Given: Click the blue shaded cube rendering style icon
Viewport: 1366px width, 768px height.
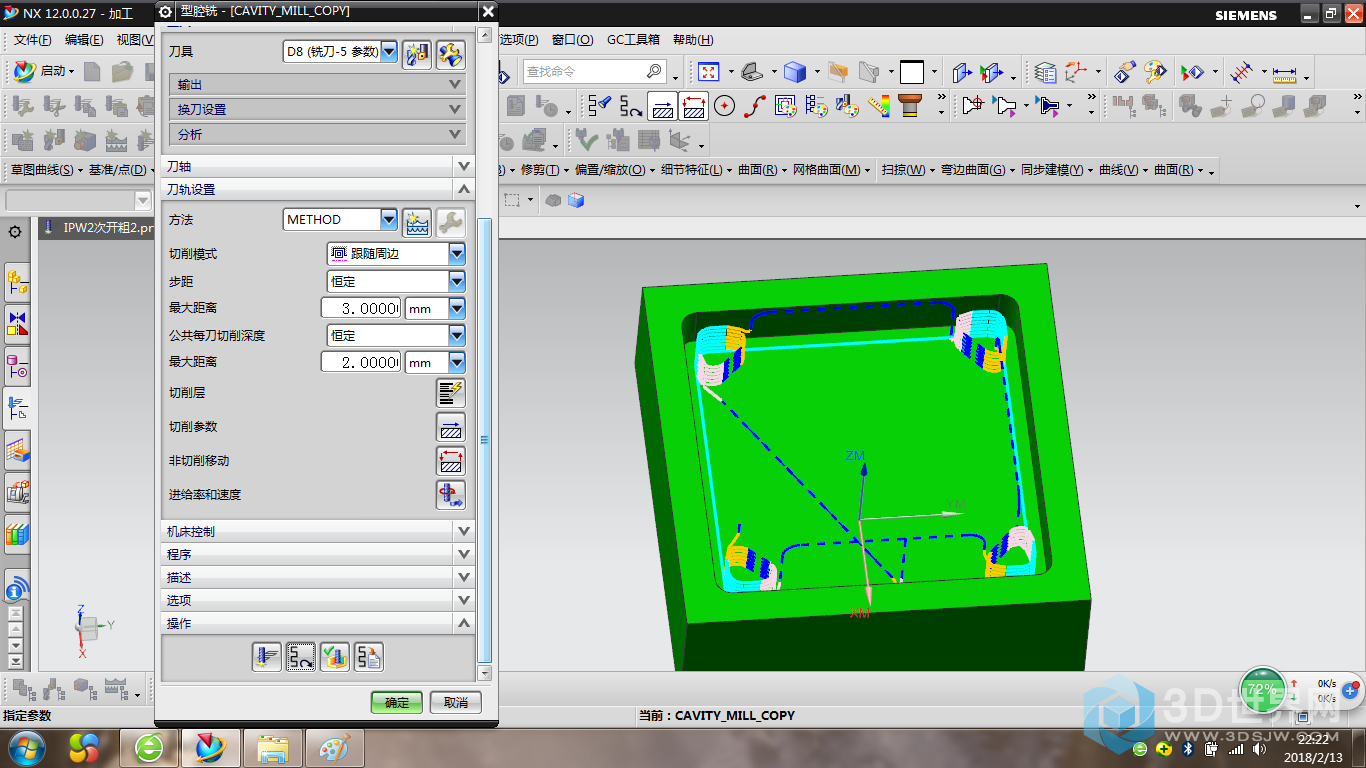Looking at the screenshot, I should click(x=795, y=72).
